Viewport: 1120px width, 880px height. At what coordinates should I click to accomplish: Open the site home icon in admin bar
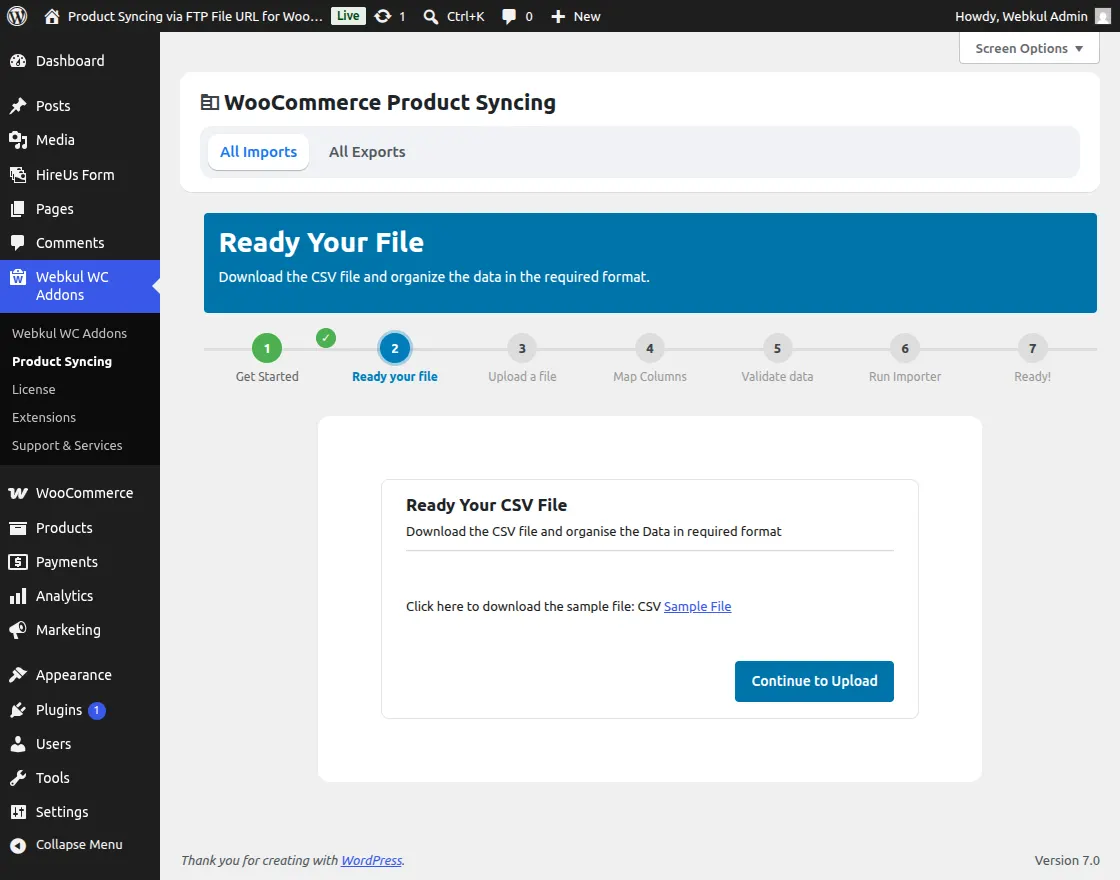pyautogui.click(x=51, y=16)
